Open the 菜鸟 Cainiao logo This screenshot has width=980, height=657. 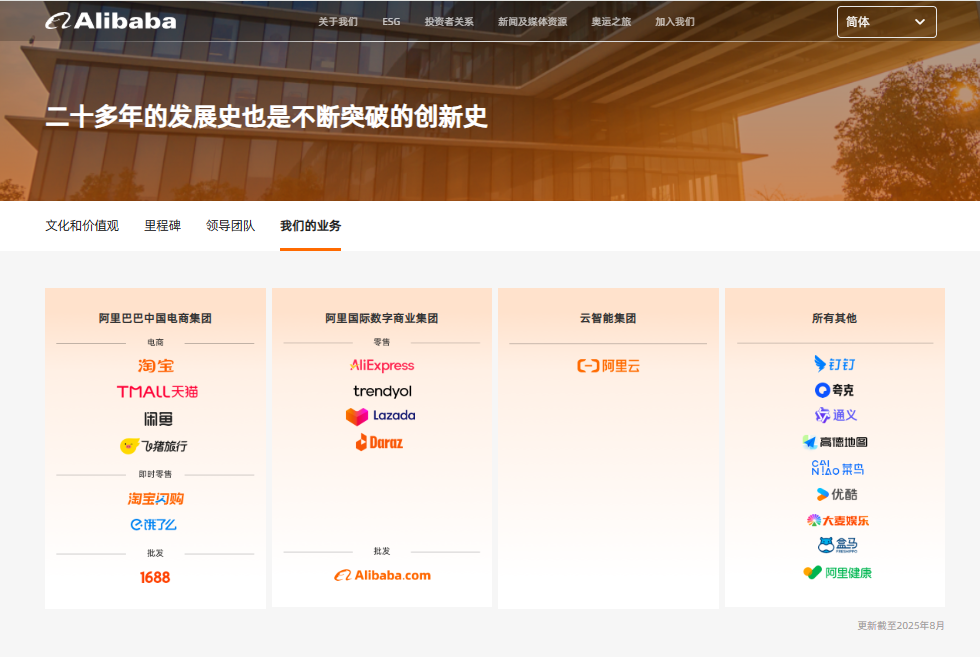[x=838, y=468]
